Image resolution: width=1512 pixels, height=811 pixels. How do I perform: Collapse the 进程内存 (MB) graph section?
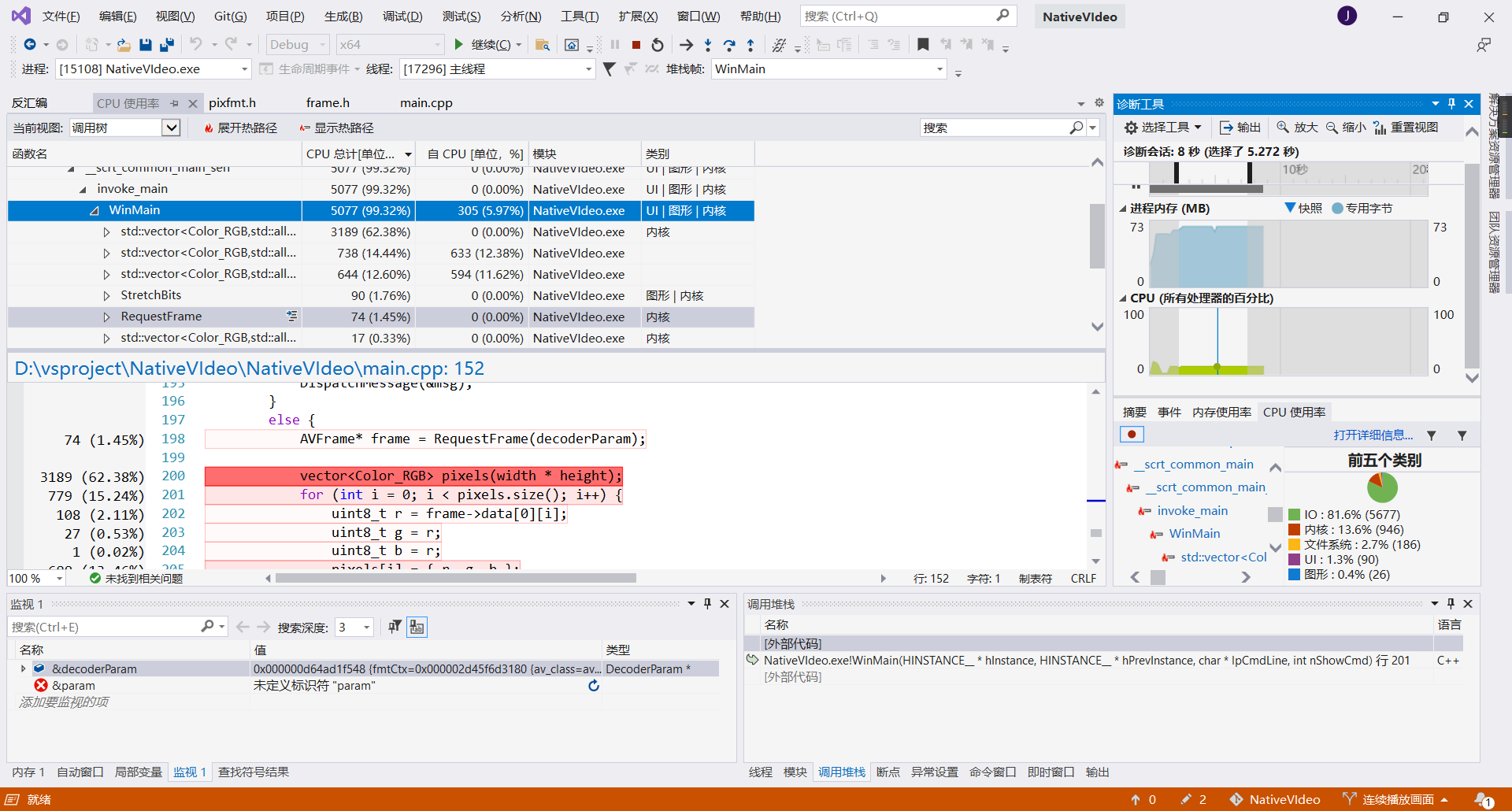[x=1123, y=209]
